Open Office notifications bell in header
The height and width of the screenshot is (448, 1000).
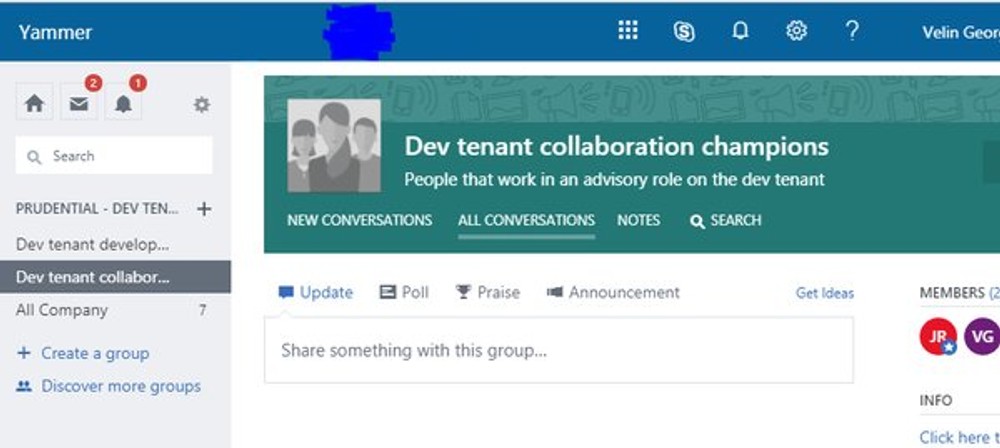pos(740,31)
